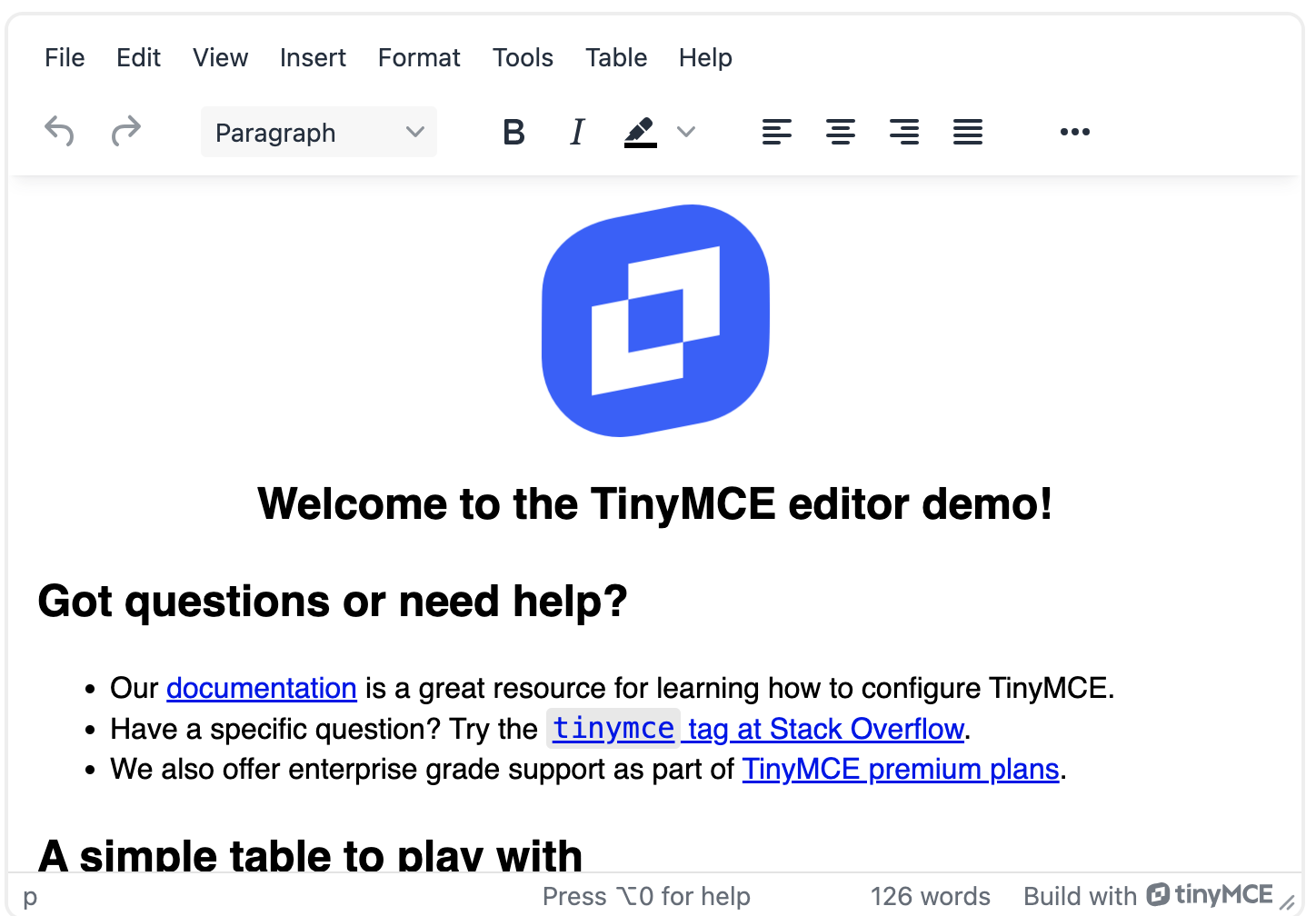Select the 'p' element path in status bar
Image resolution: width=1316 pixels, height=916 pixels.
30,897
